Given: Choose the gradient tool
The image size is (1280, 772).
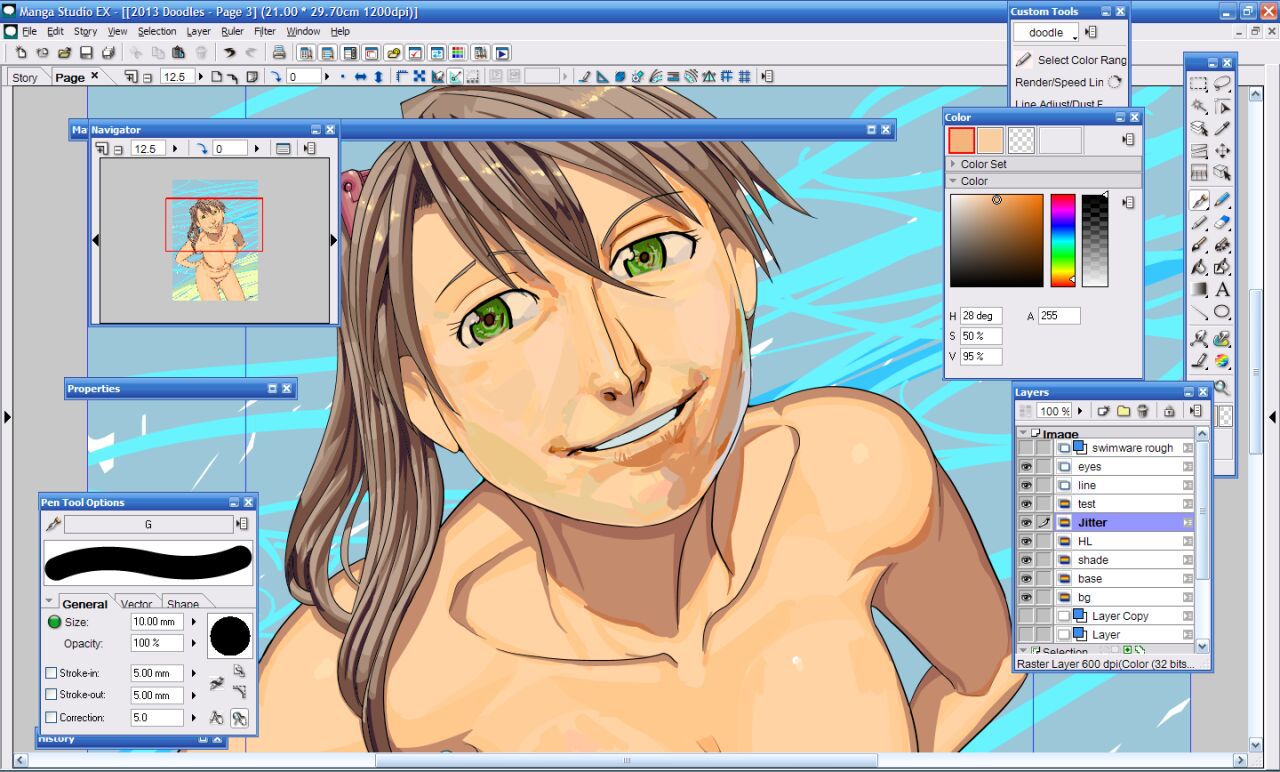Looking at the screenshot, I should pos(1199,290).
